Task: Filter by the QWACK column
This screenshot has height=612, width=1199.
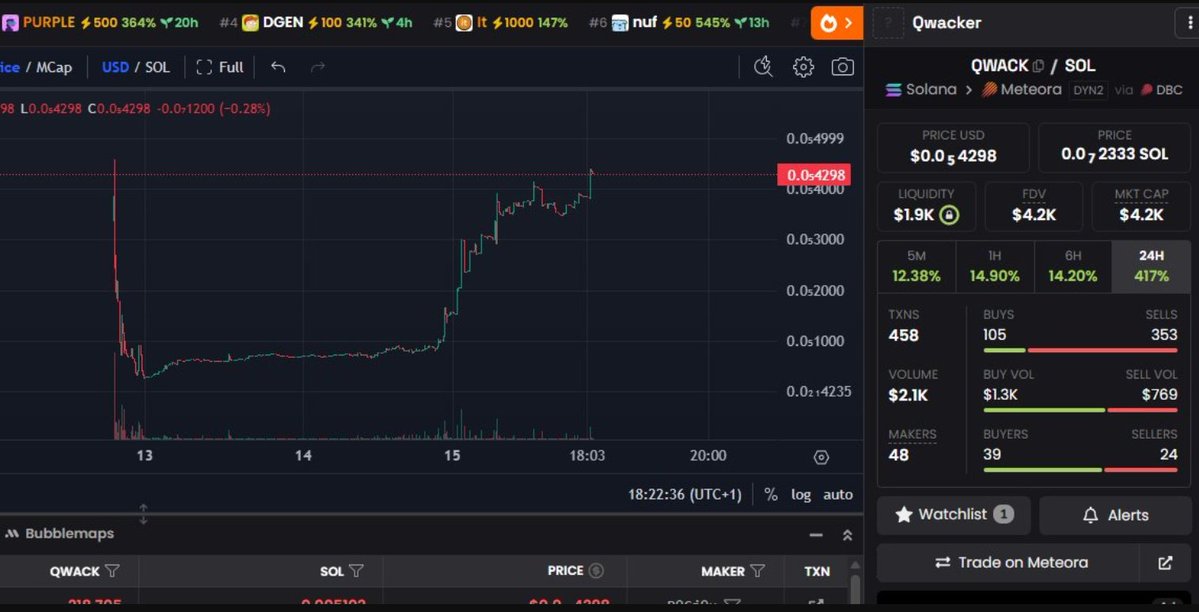Action: click(112, 571)
